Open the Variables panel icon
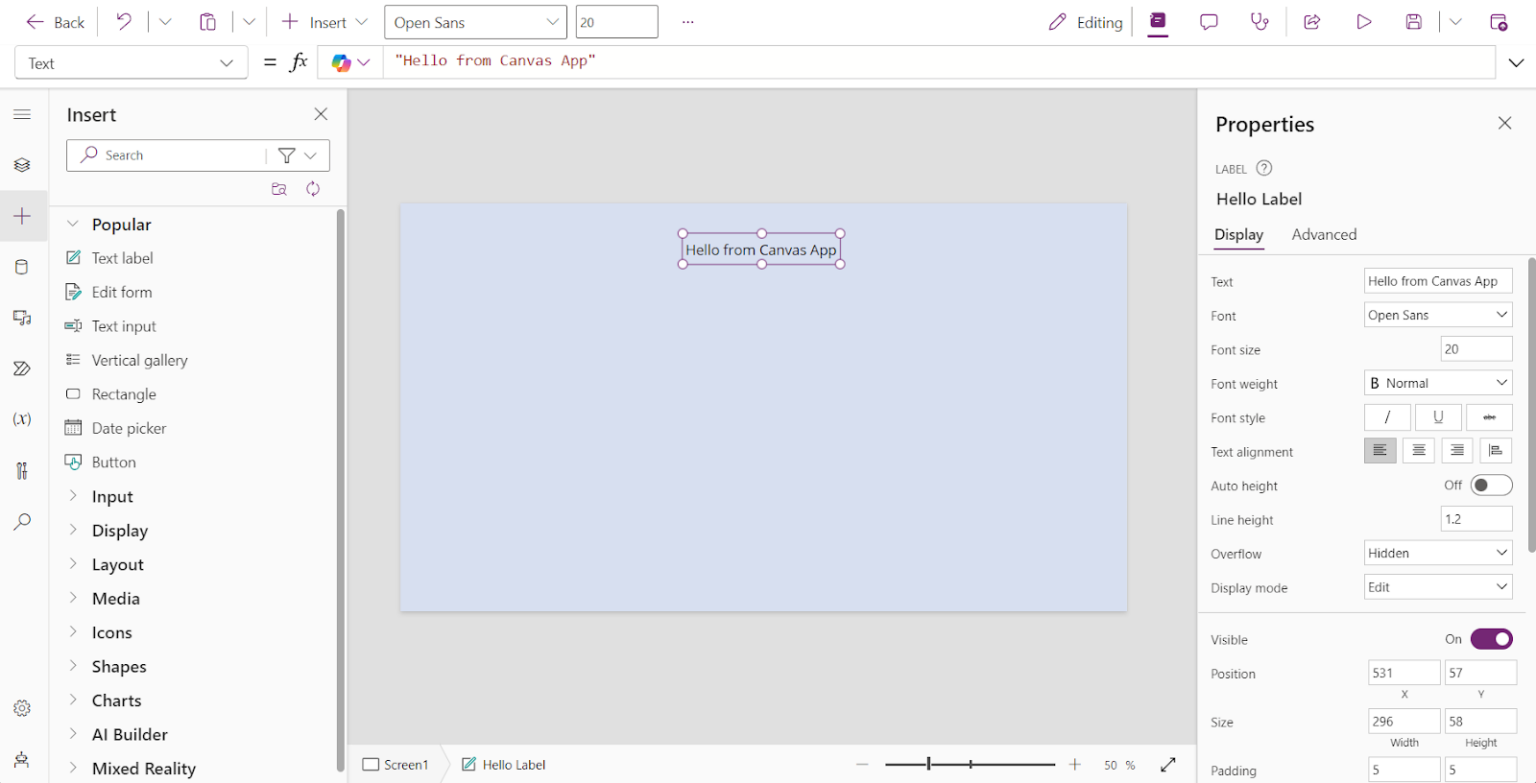The width and height of the screenshot is (1536, 783). pos(22,419)
